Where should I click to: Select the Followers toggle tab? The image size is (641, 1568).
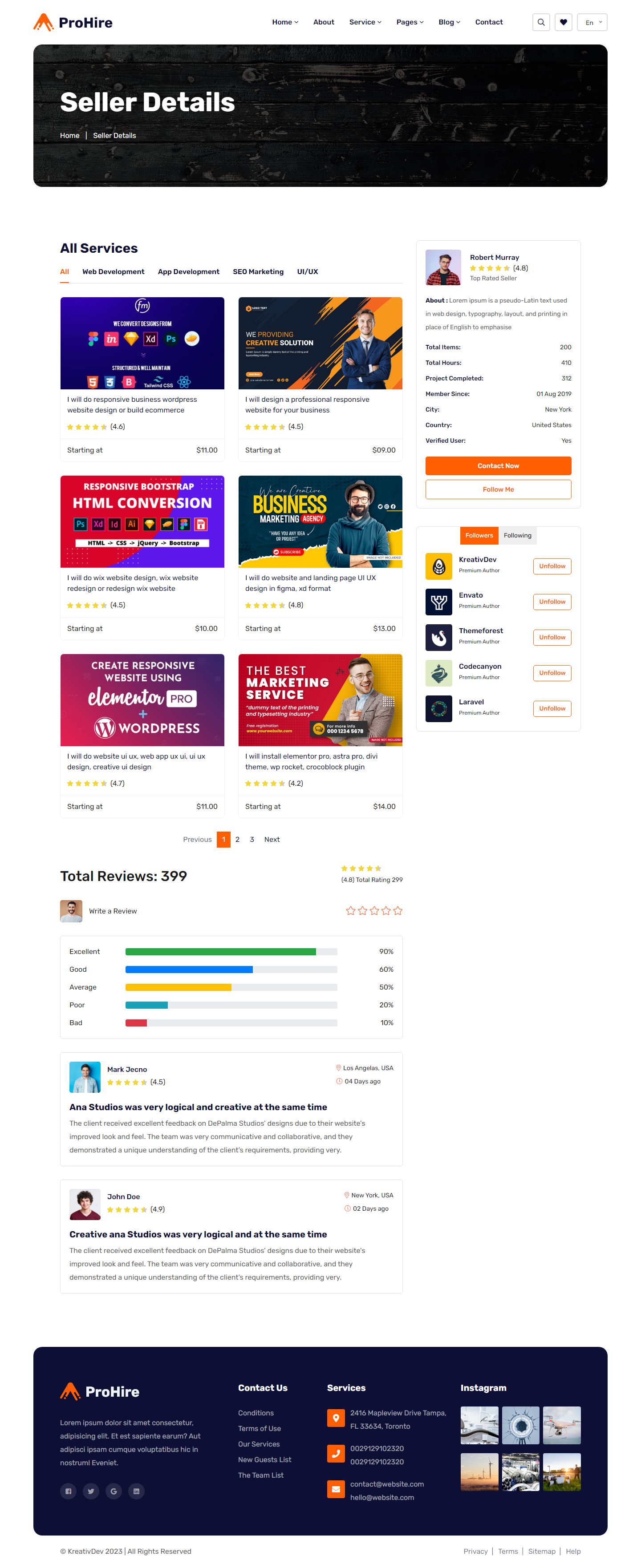479,536
